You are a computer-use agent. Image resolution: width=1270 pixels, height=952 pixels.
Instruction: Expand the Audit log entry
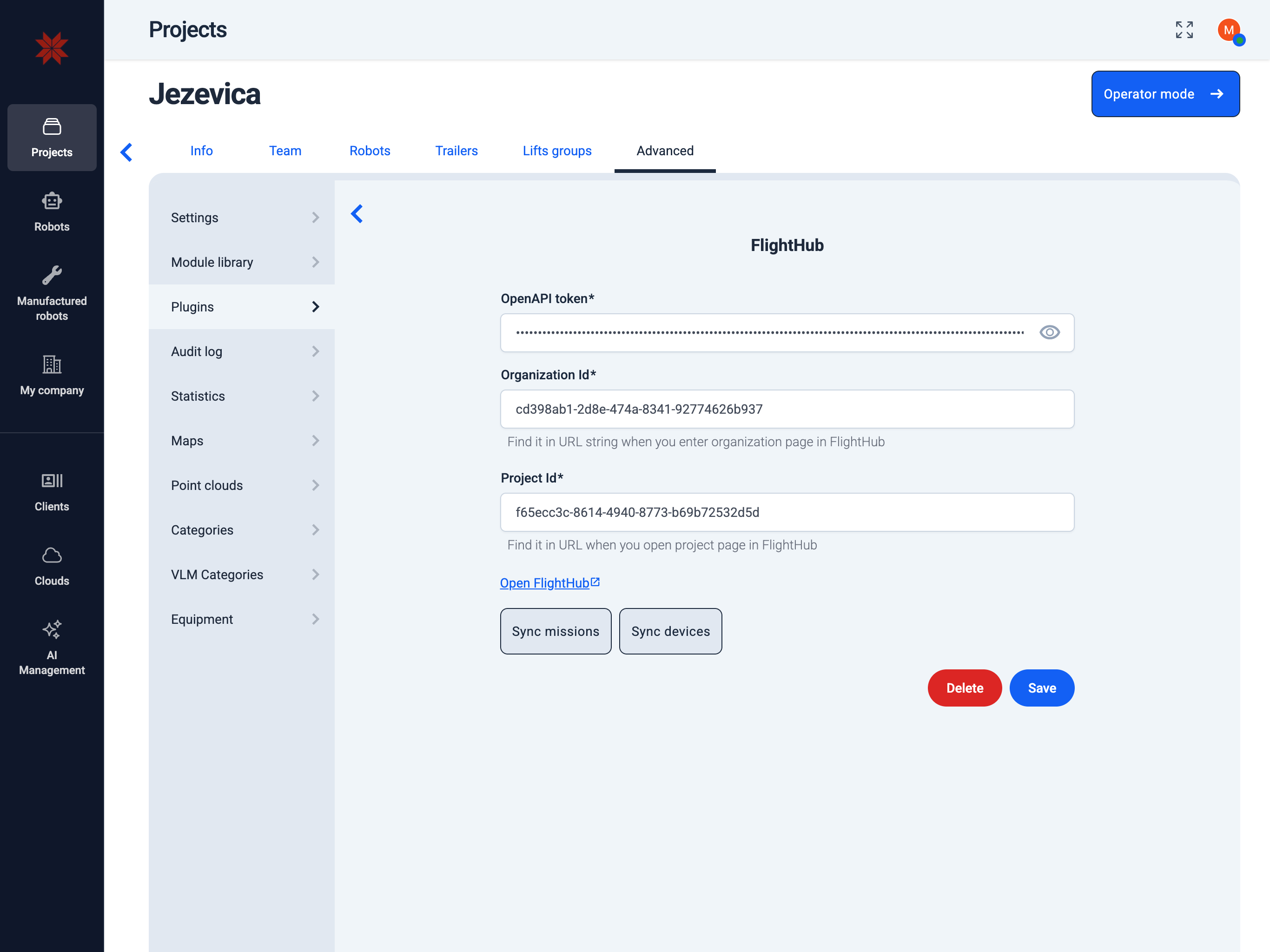coord(241,351)
